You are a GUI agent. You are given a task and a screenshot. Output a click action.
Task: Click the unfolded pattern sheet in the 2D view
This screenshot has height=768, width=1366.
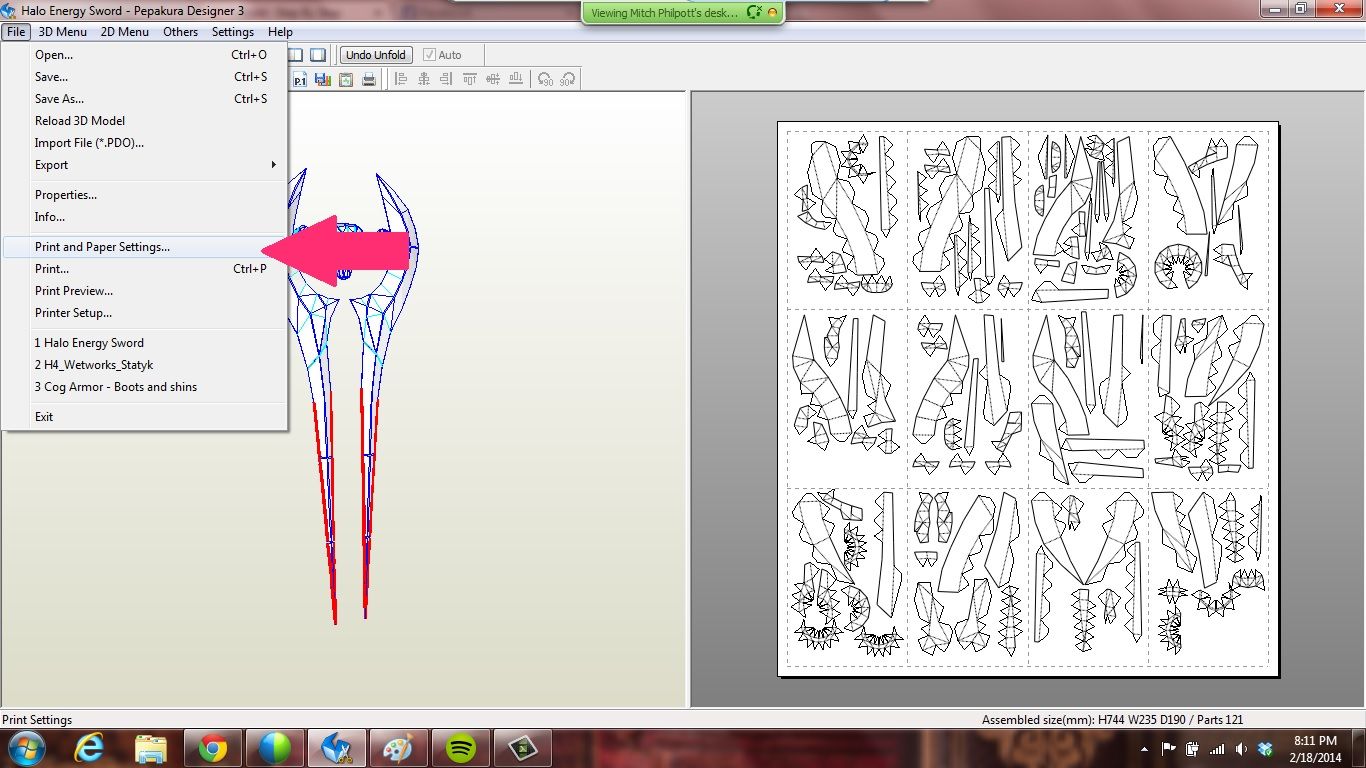pyautogui.click(x=1028, y=398)
